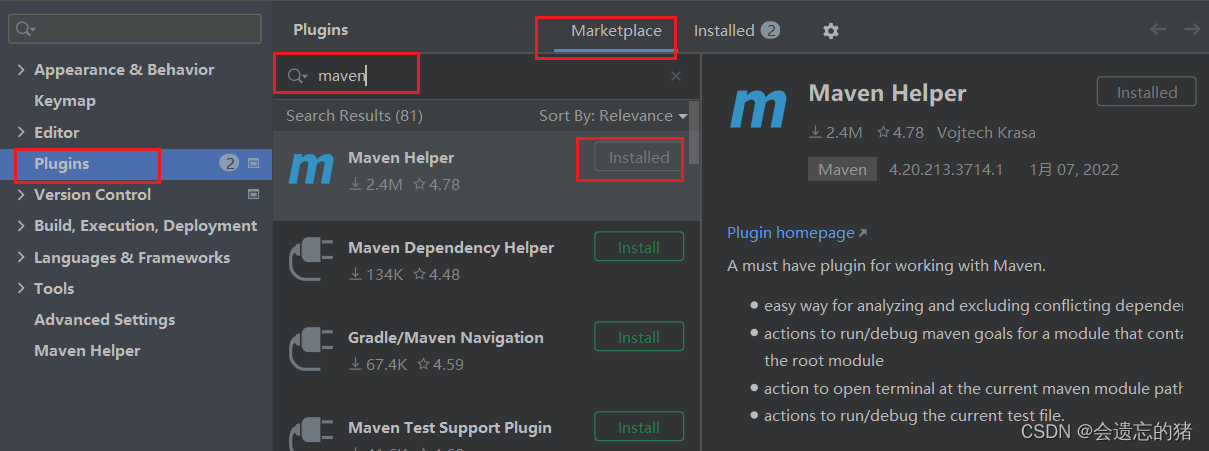Image resolution: width=1209 pixels, height=451 pixels.
Task: Click the Gradle/Maven Navigation plug icon
Action: [310, 349]
